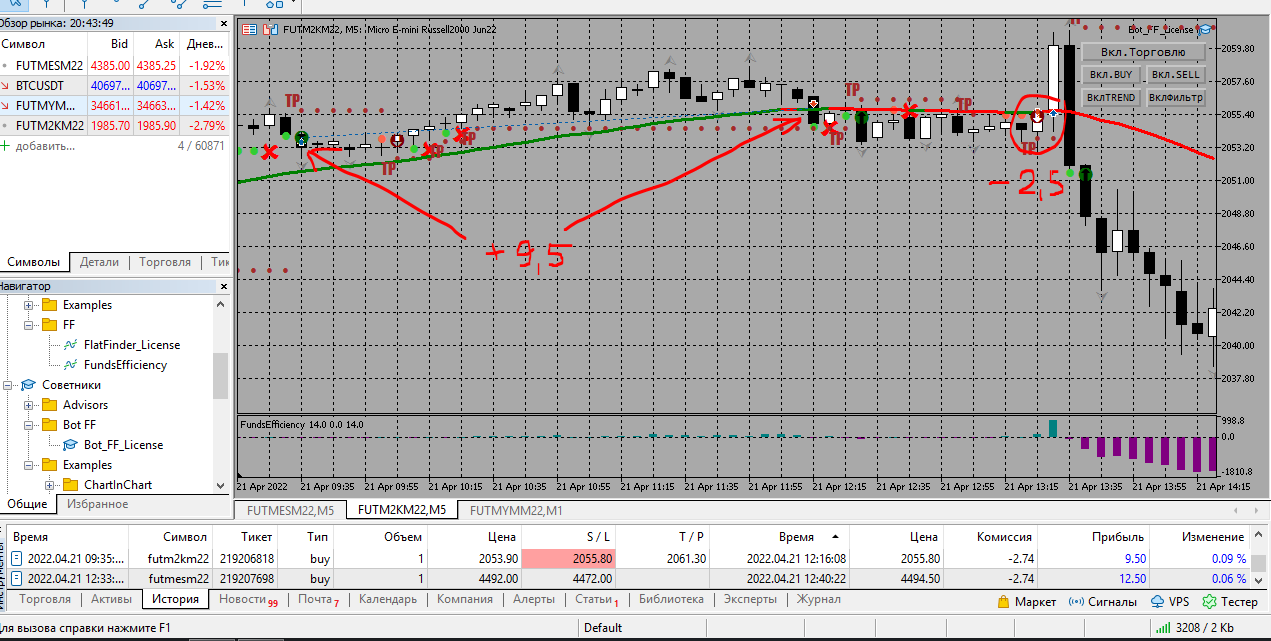Click the FundsEfficiency indicator icon
The width and height of the screenshot is (1271, 641).
pyautogui.click(x=70, y=365)
